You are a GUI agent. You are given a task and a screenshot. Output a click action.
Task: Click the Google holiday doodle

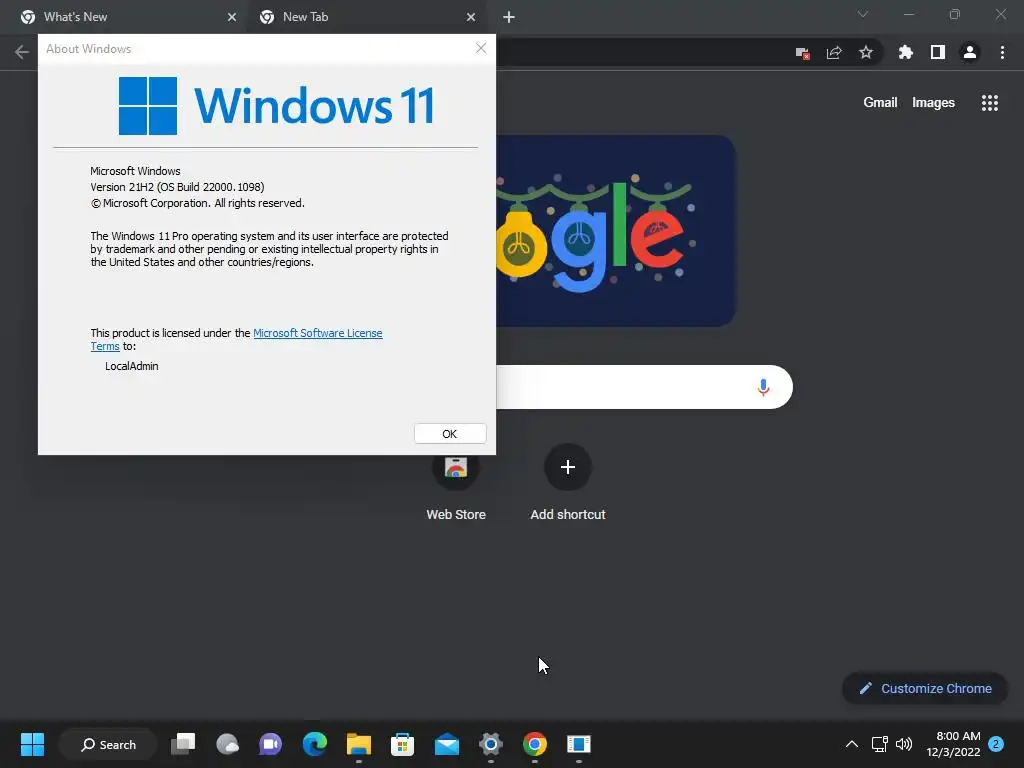pos(616,231)
